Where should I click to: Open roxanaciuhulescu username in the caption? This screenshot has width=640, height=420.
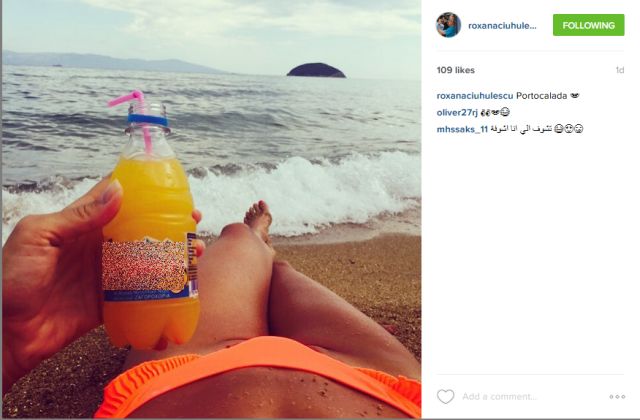[475, 96]
